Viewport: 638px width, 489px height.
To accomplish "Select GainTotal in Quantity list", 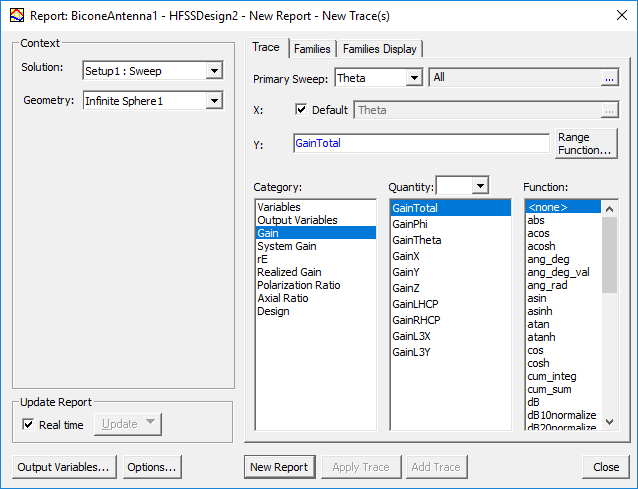I will (450, 208).
